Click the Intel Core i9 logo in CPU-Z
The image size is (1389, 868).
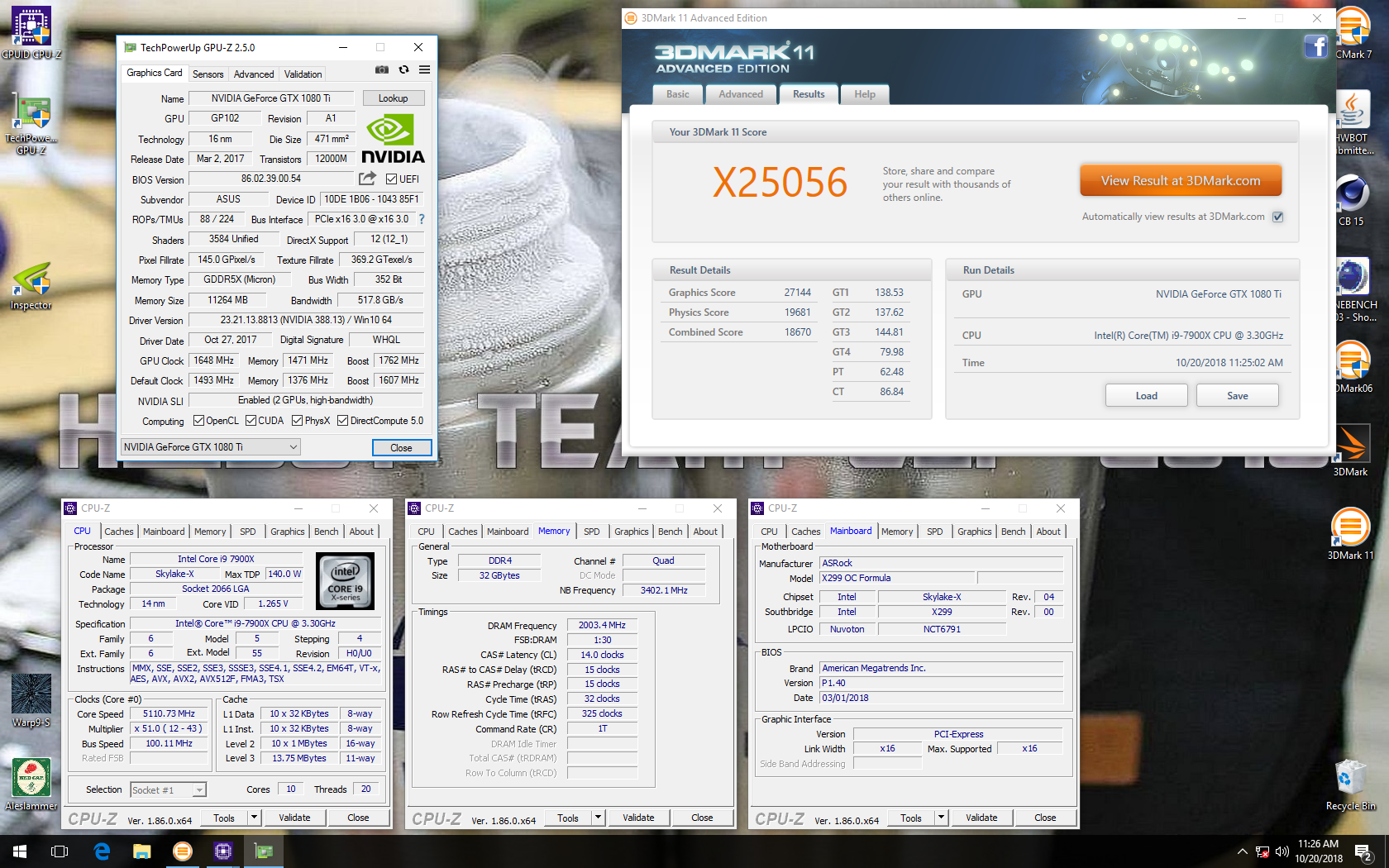pos(346,581)
